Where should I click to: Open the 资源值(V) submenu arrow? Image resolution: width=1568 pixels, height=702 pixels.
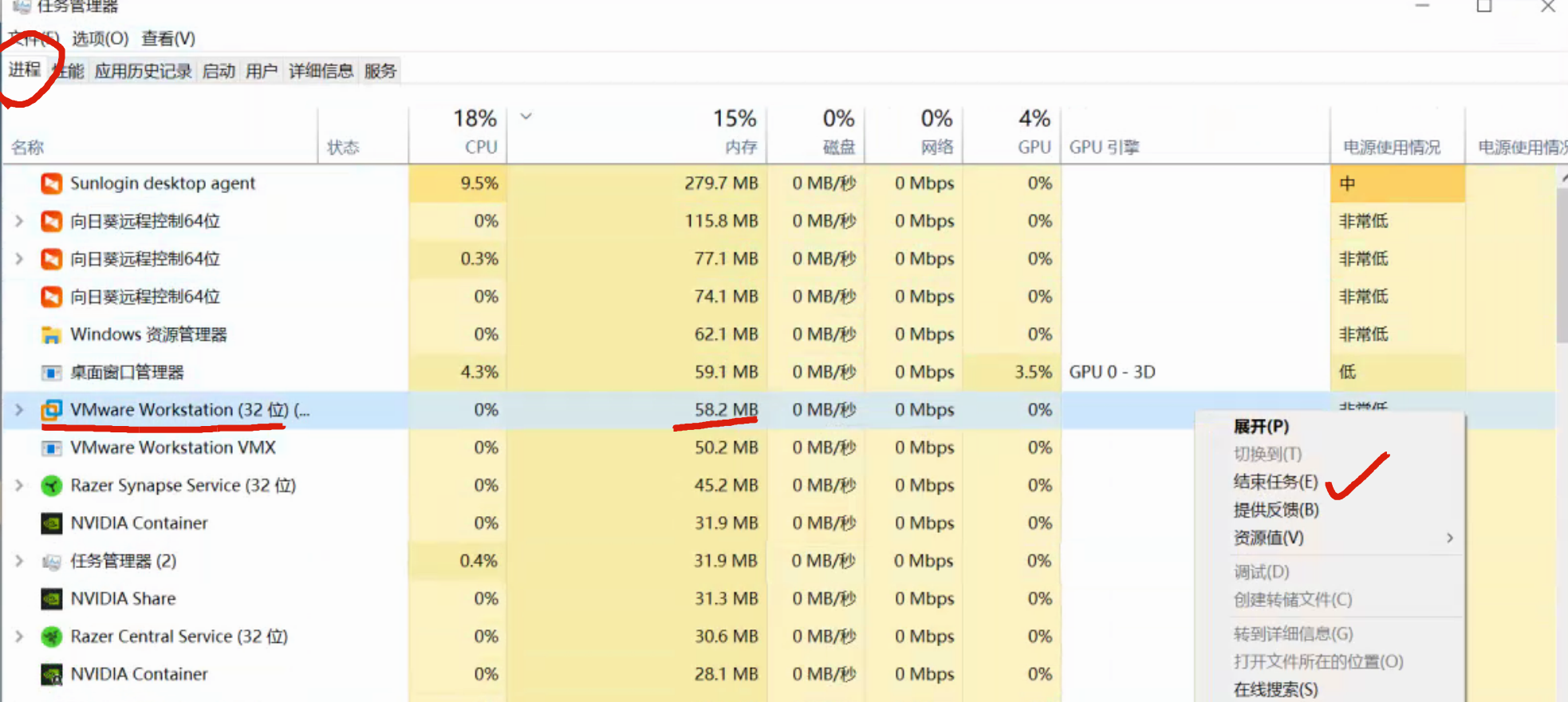point(1449,538)
